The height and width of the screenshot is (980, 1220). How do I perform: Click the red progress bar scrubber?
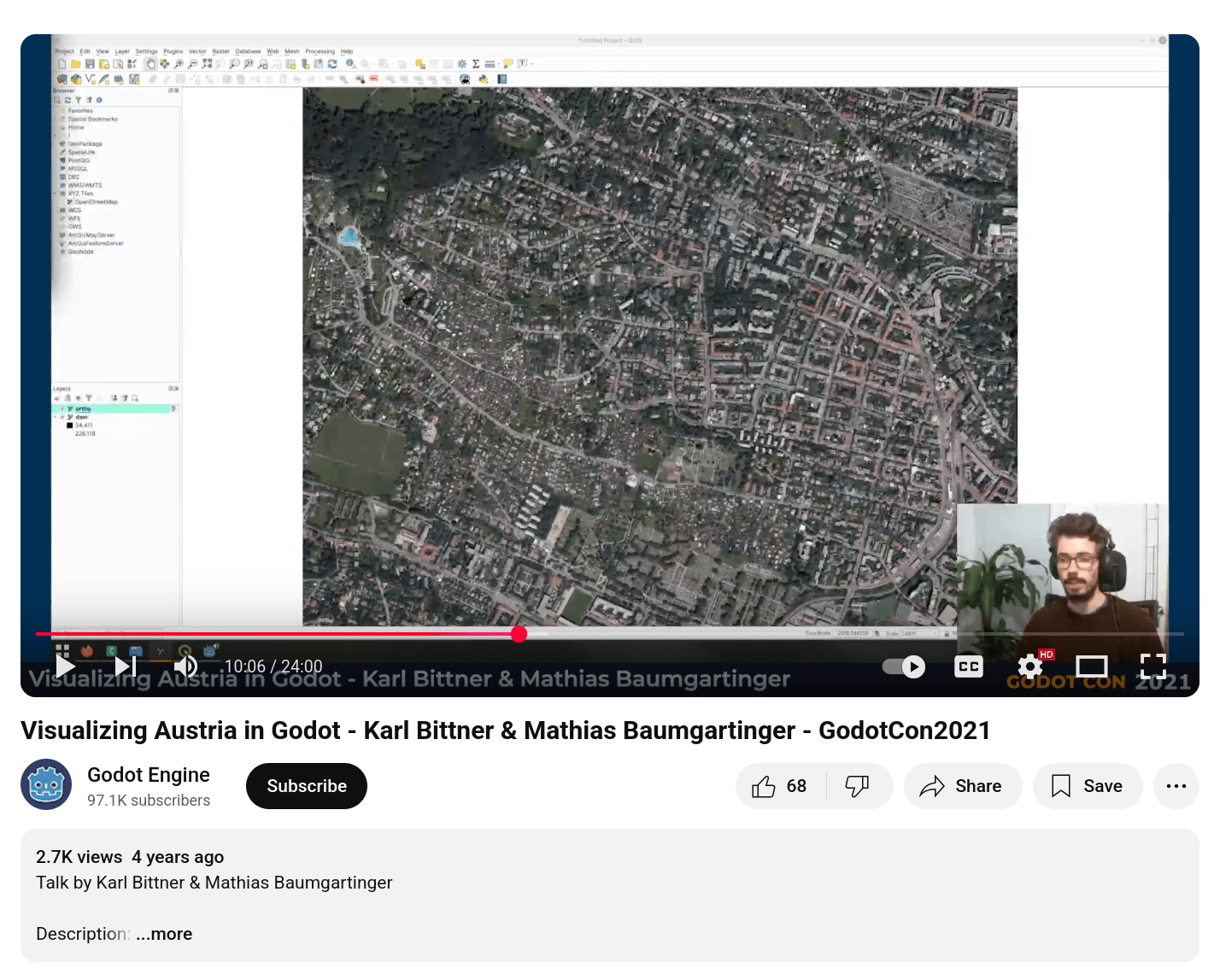pyautogui.click(x=519, y=634)
